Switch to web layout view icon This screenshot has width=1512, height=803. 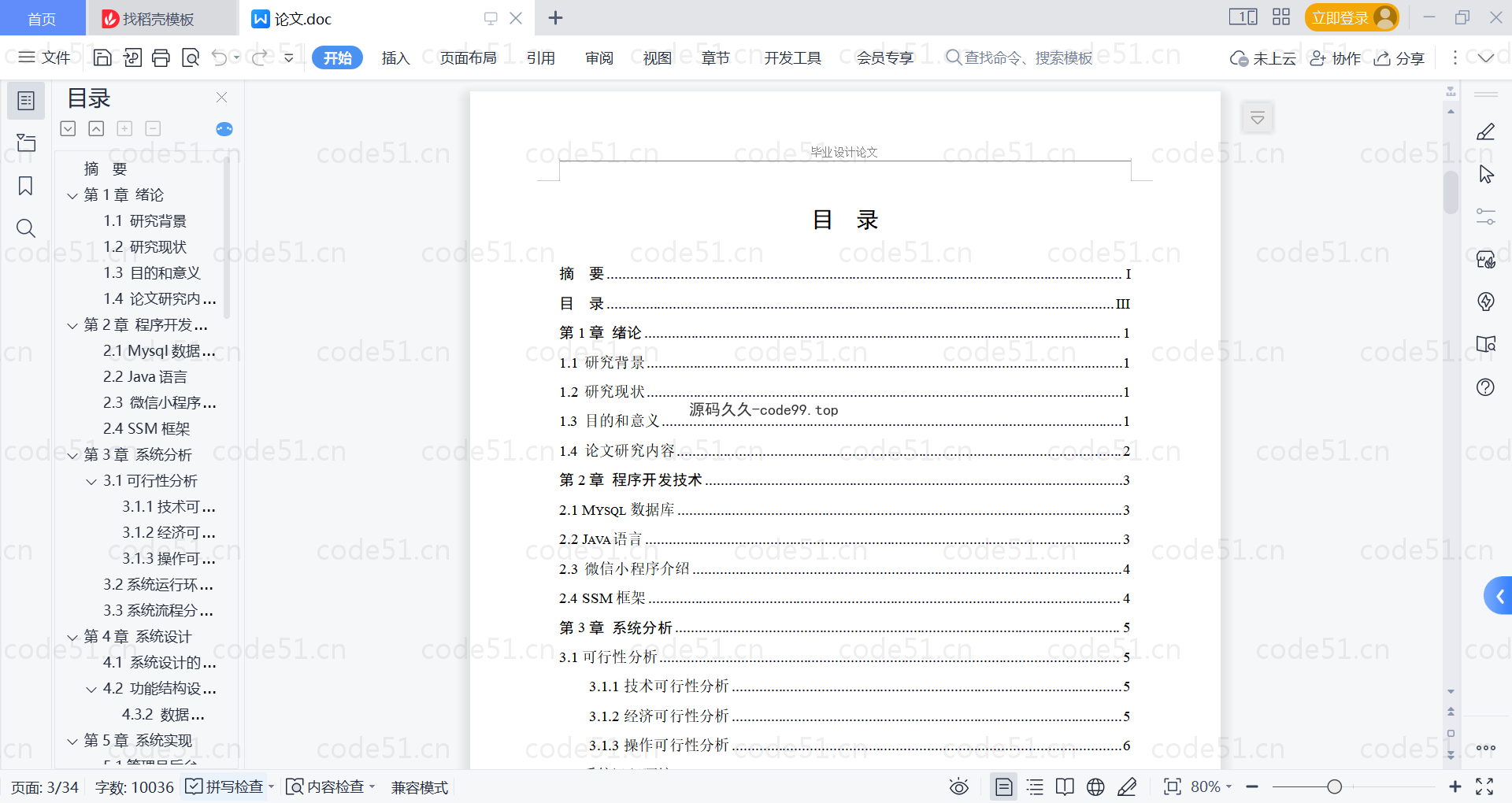pyautogui.click(x=1095, y=786)
